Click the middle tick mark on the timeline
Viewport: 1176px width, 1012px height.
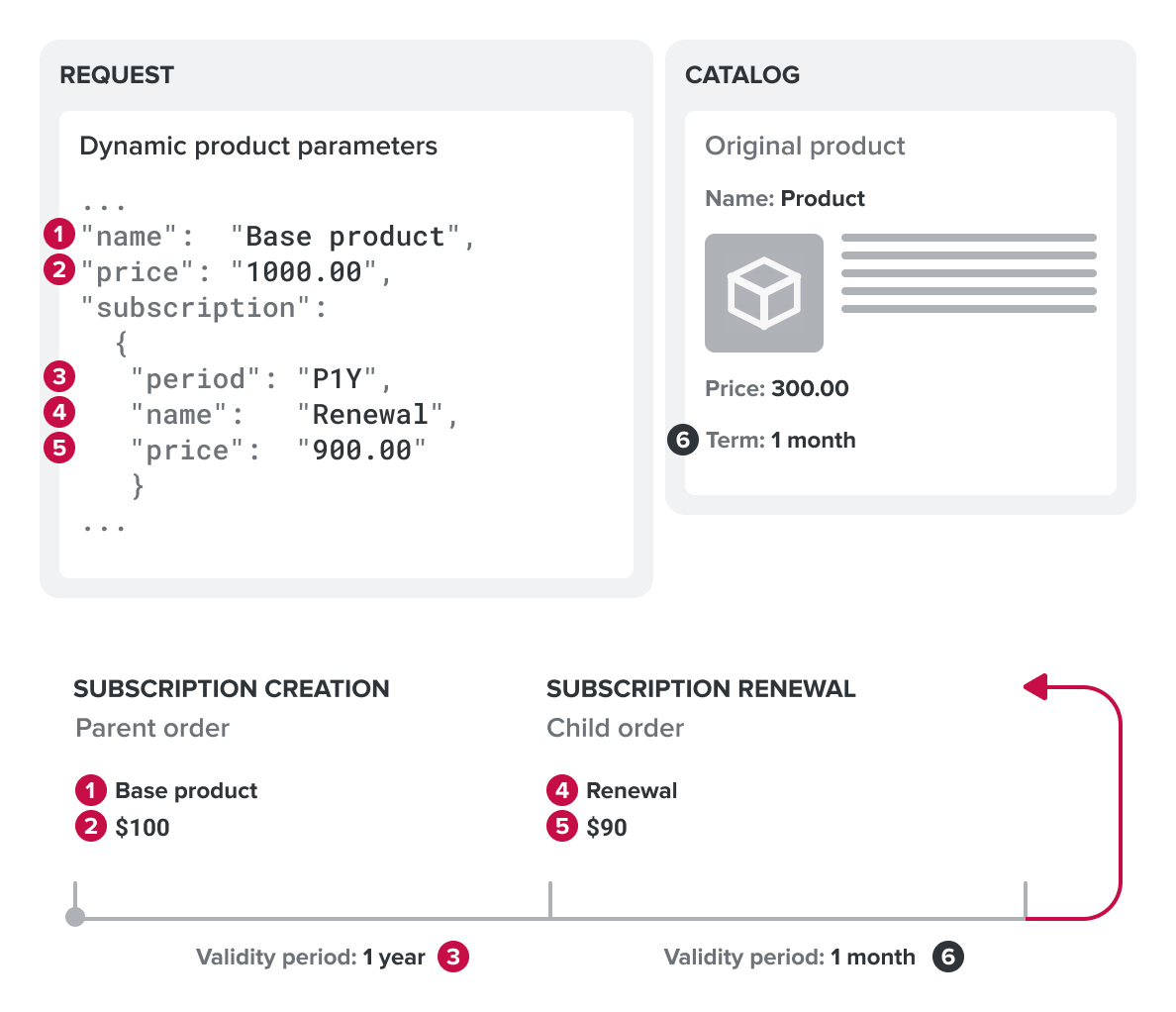point(550,900)
